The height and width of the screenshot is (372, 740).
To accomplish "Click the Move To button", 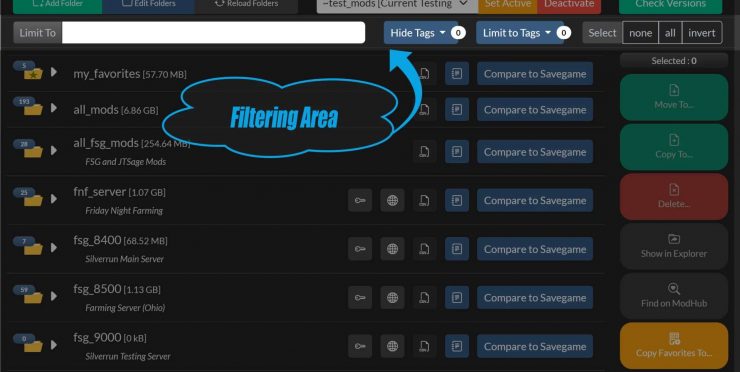I will pos(674,97).
